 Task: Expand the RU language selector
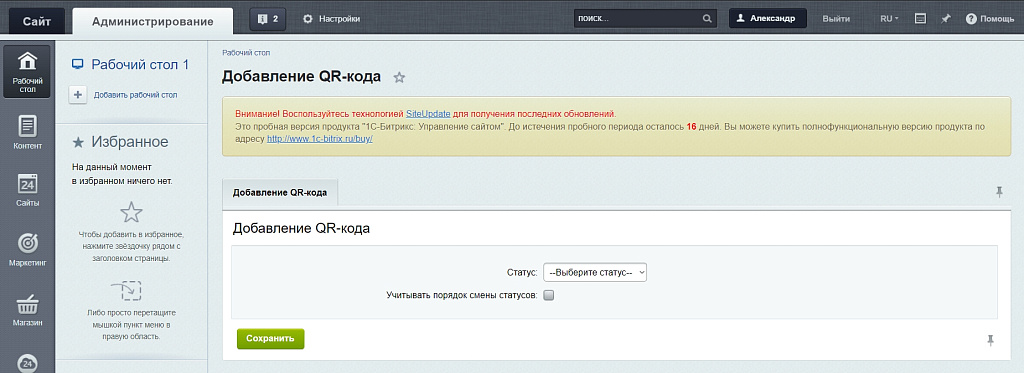[889, 19]
